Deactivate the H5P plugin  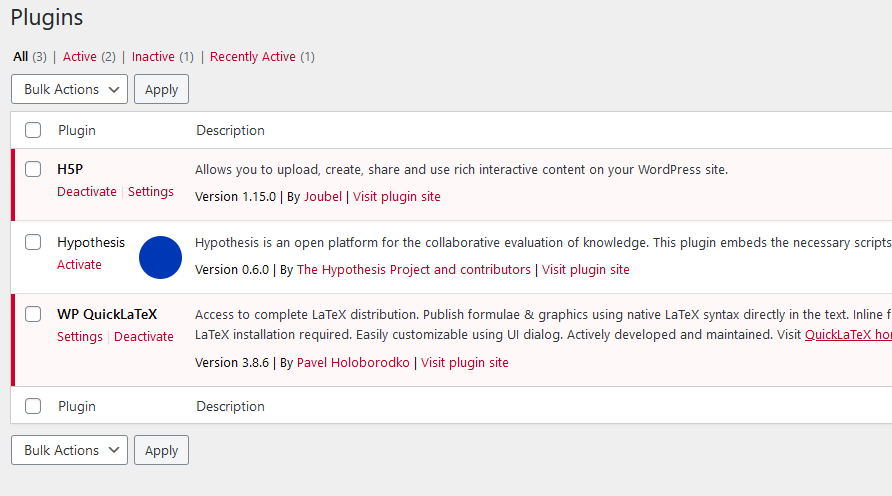(86, 192)
